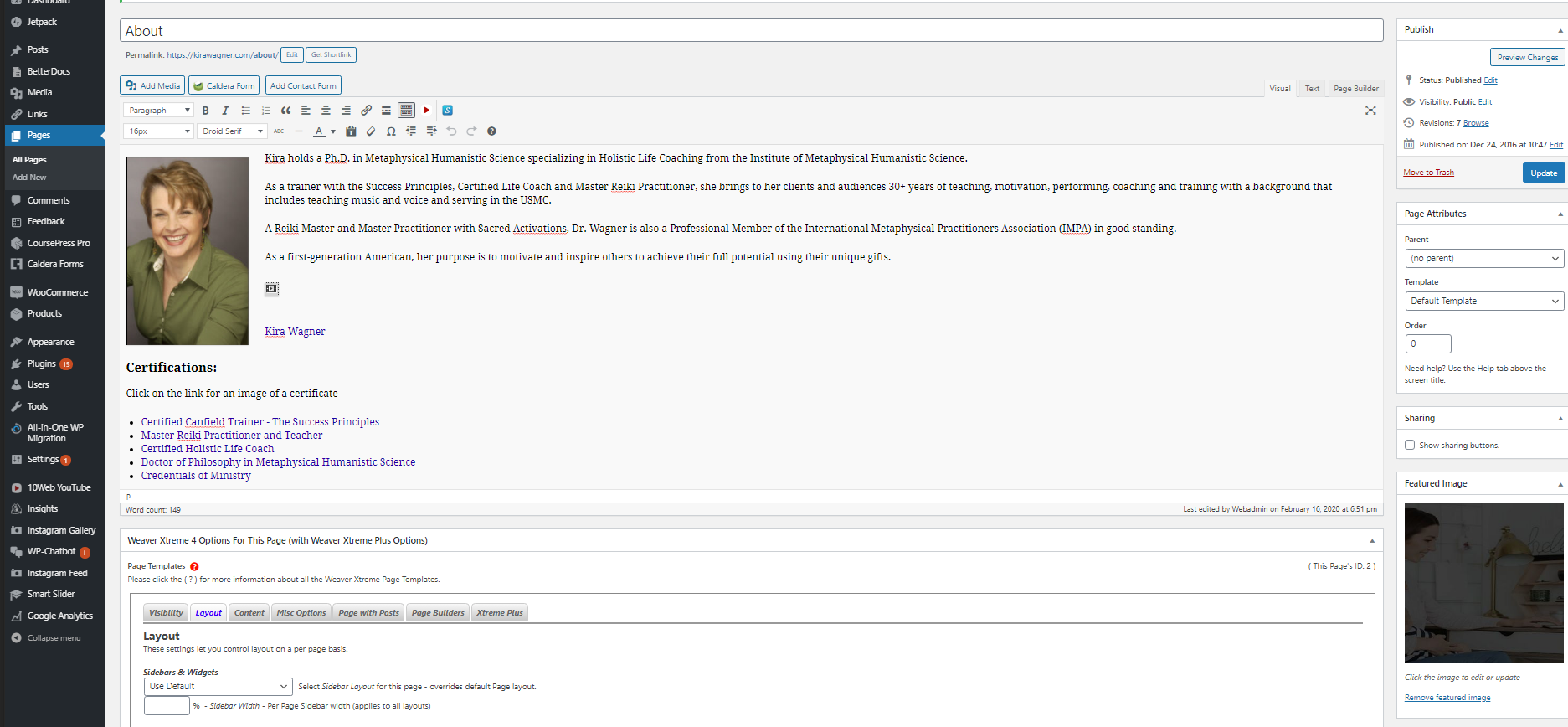Browse the page revisions

pyautogui.click(x=1476, y=123)
